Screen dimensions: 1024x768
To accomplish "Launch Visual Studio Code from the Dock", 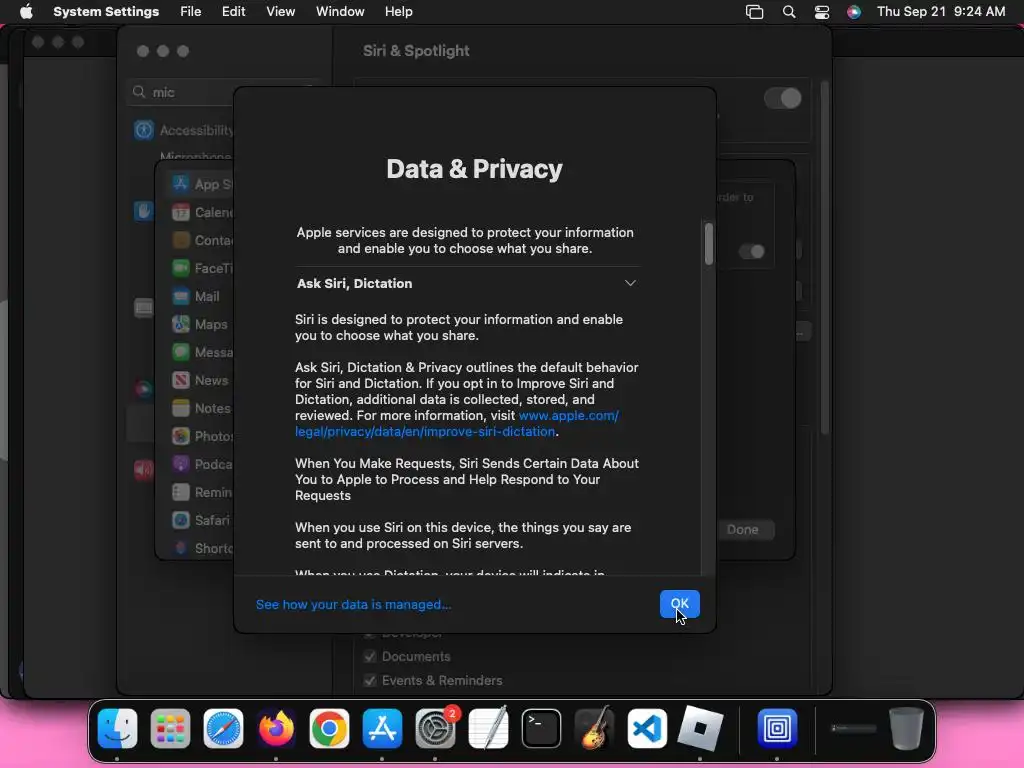I will (x=647, y=728).
